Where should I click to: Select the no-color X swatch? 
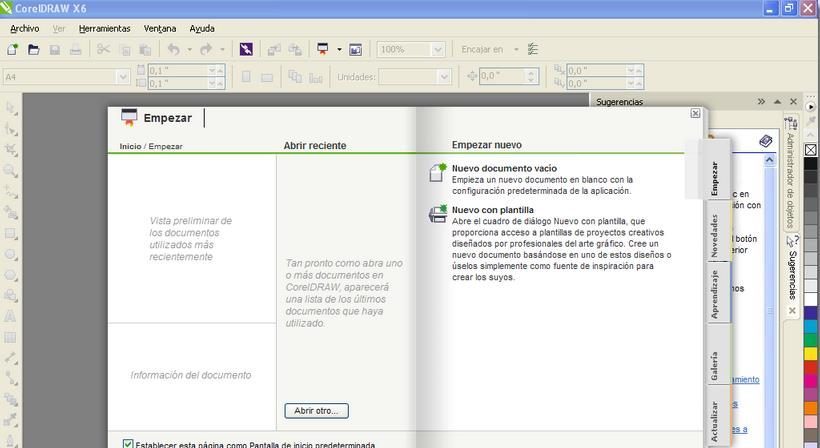tap(811, 151)
